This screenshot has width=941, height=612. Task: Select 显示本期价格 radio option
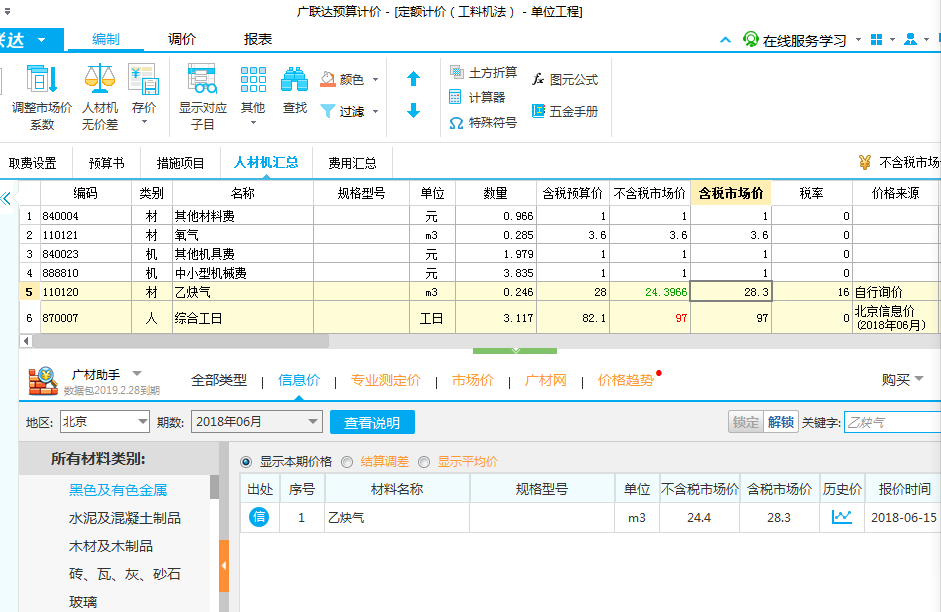click(245, 462)
